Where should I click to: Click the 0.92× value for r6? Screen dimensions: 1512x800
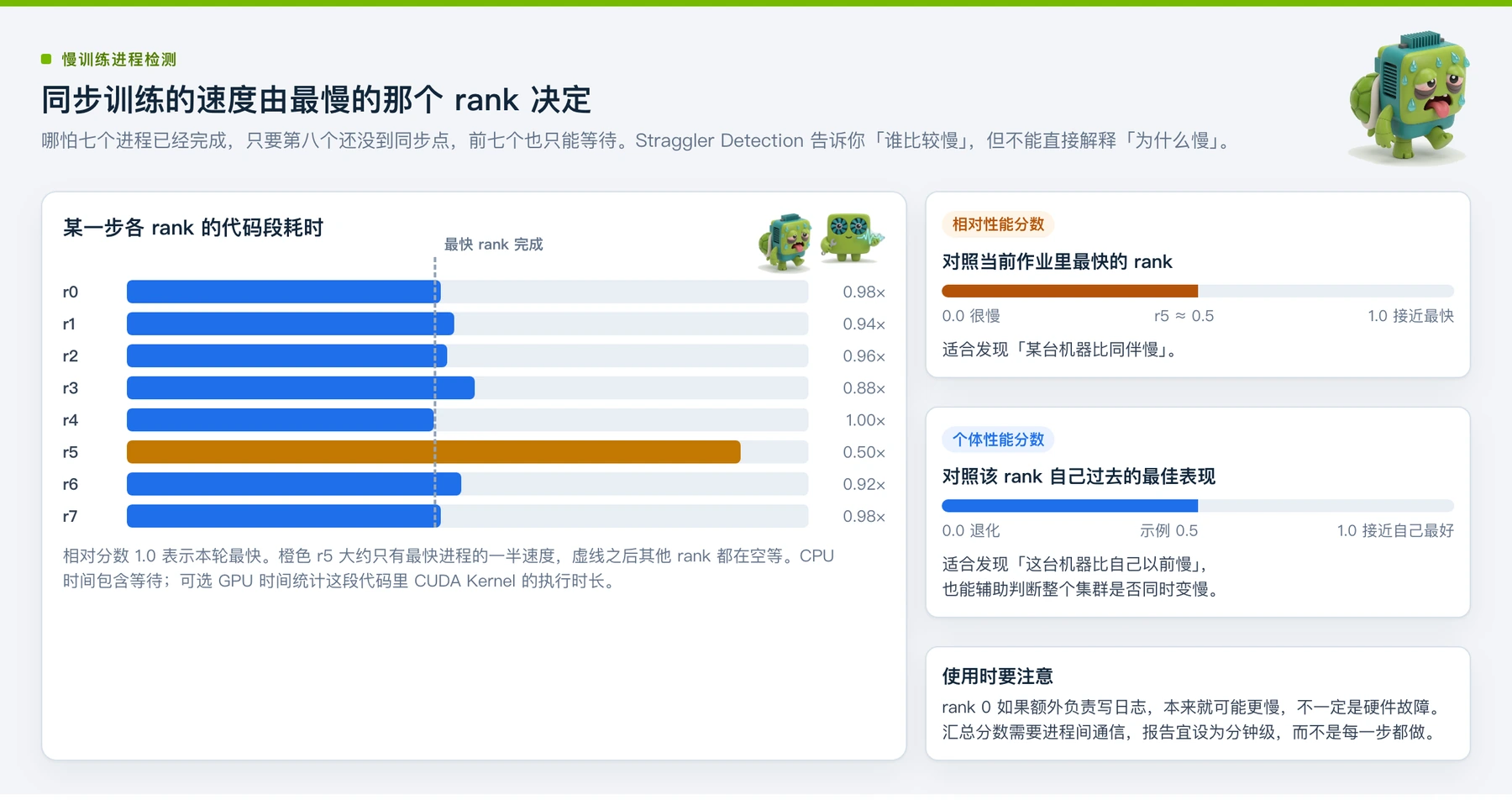[x=864, y=484]
